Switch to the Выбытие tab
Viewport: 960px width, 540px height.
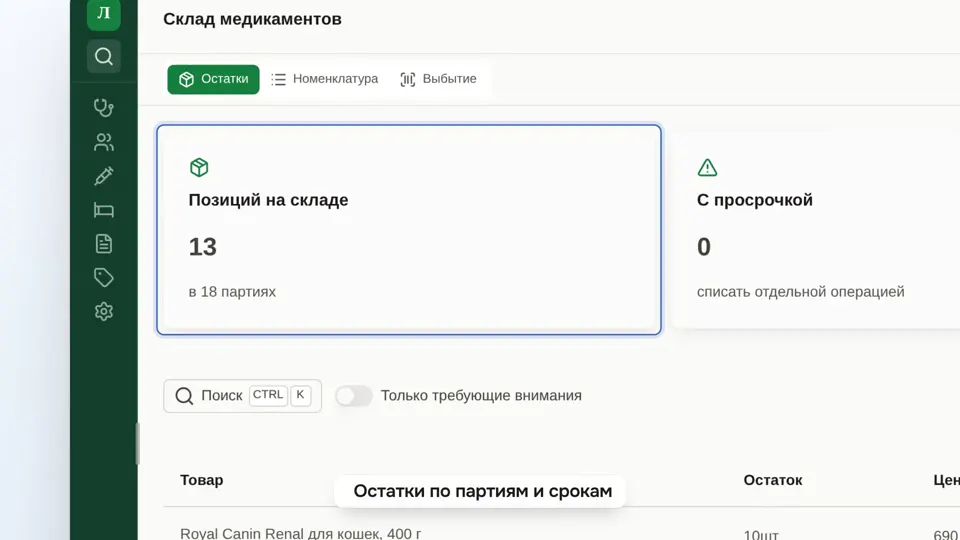pos(438,79)
